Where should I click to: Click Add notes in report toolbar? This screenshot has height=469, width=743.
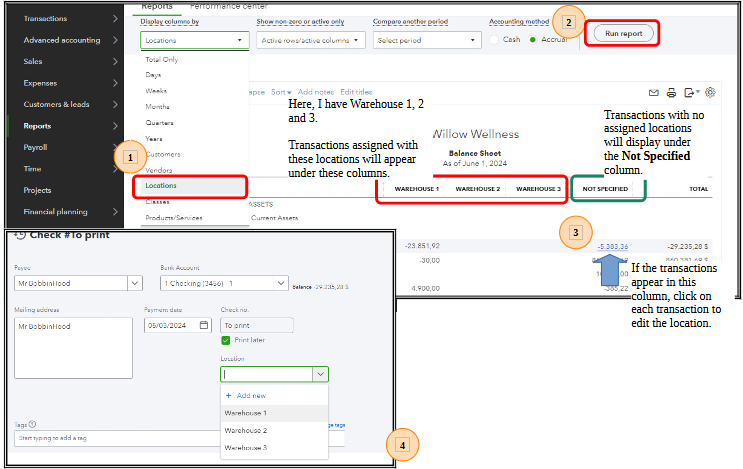(x=316, y=92)
